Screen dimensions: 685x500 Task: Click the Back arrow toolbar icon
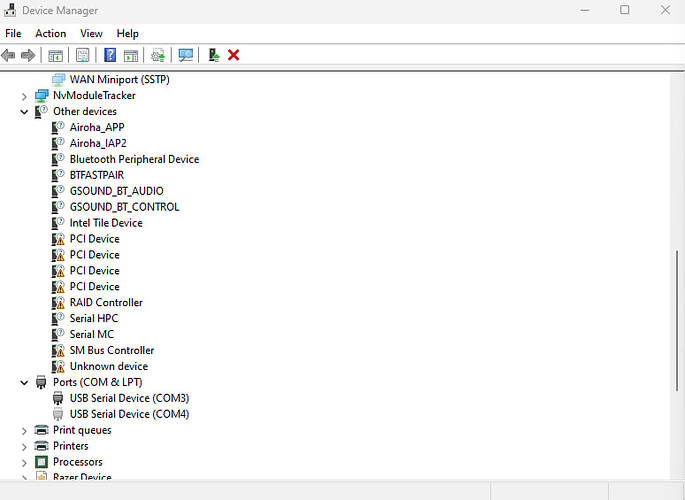coord(8,55)
